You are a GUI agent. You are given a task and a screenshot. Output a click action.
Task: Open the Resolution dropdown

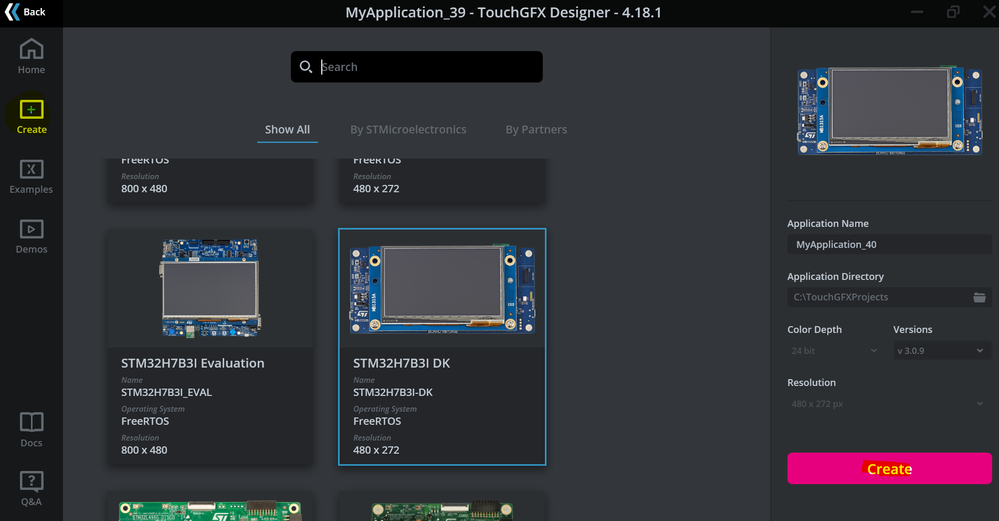pyautogui.click(x=889, y=404)
